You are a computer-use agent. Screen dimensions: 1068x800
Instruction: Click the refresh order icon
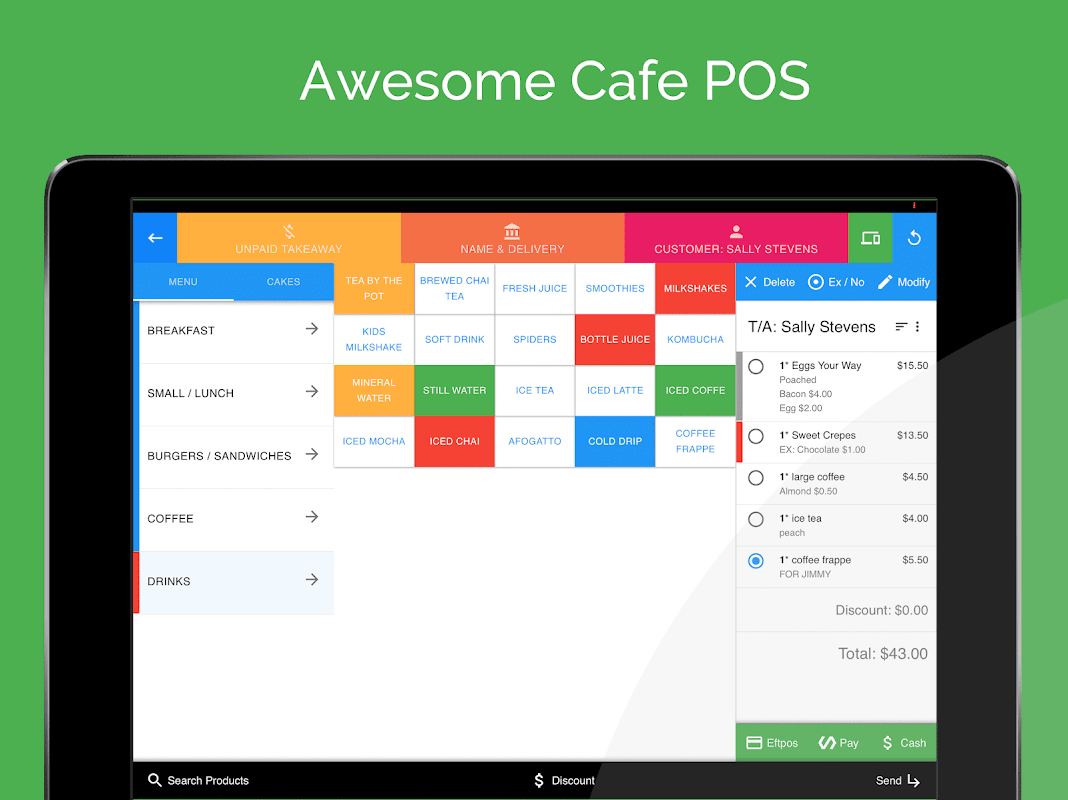(914, 238)
